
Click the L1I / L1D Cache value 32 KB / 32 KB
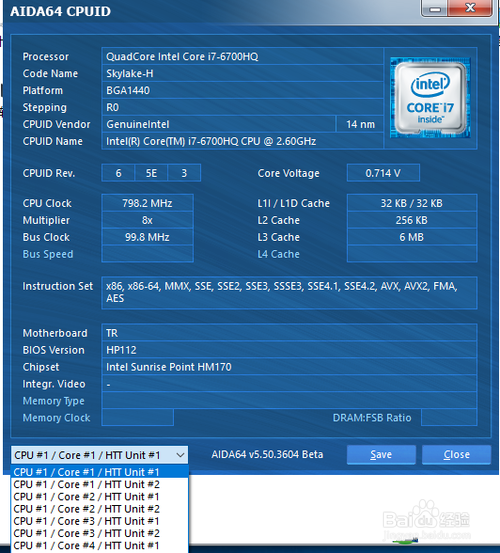412,203
